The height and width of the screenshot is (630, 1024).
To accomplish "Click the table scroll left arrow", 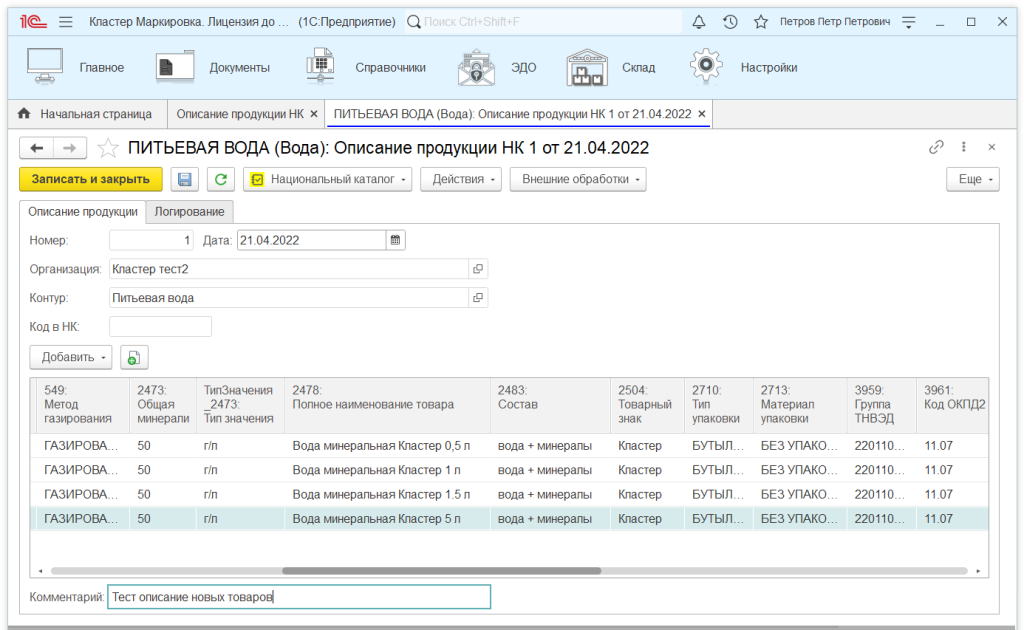I will click(40, 571).
